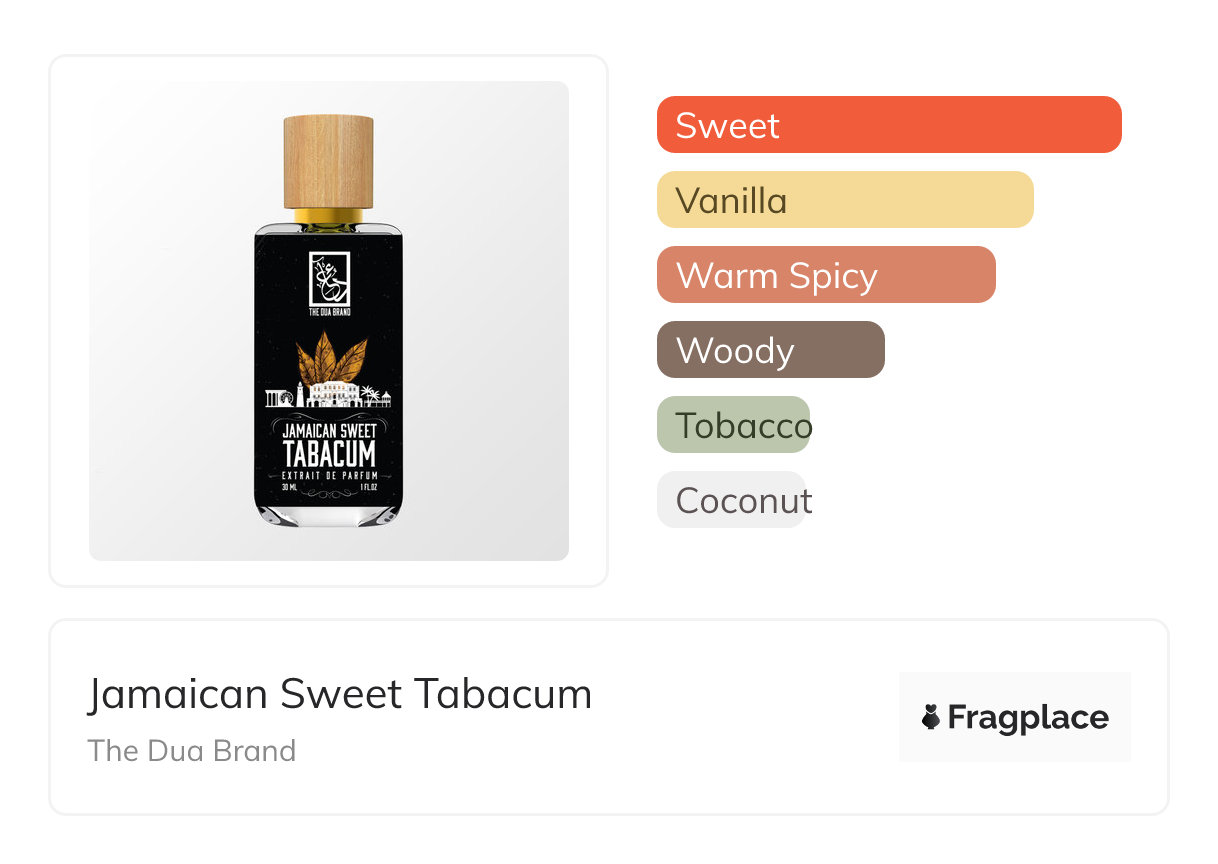Click the Warm Spicy accord bar
The width and height of the screenshot is (1218, 864).
point(825,275)
